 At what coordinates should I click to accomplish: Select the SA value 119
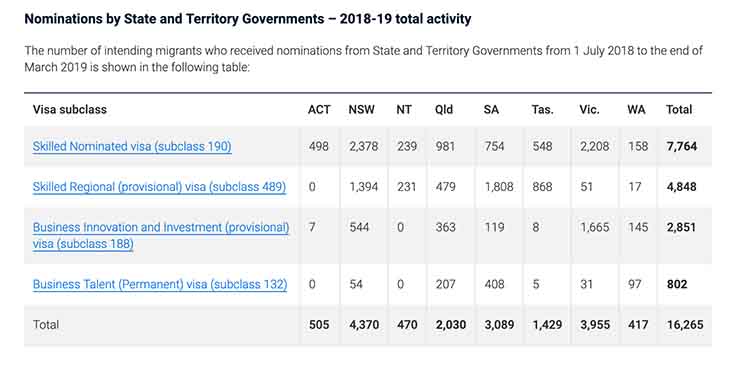point(494,227)
